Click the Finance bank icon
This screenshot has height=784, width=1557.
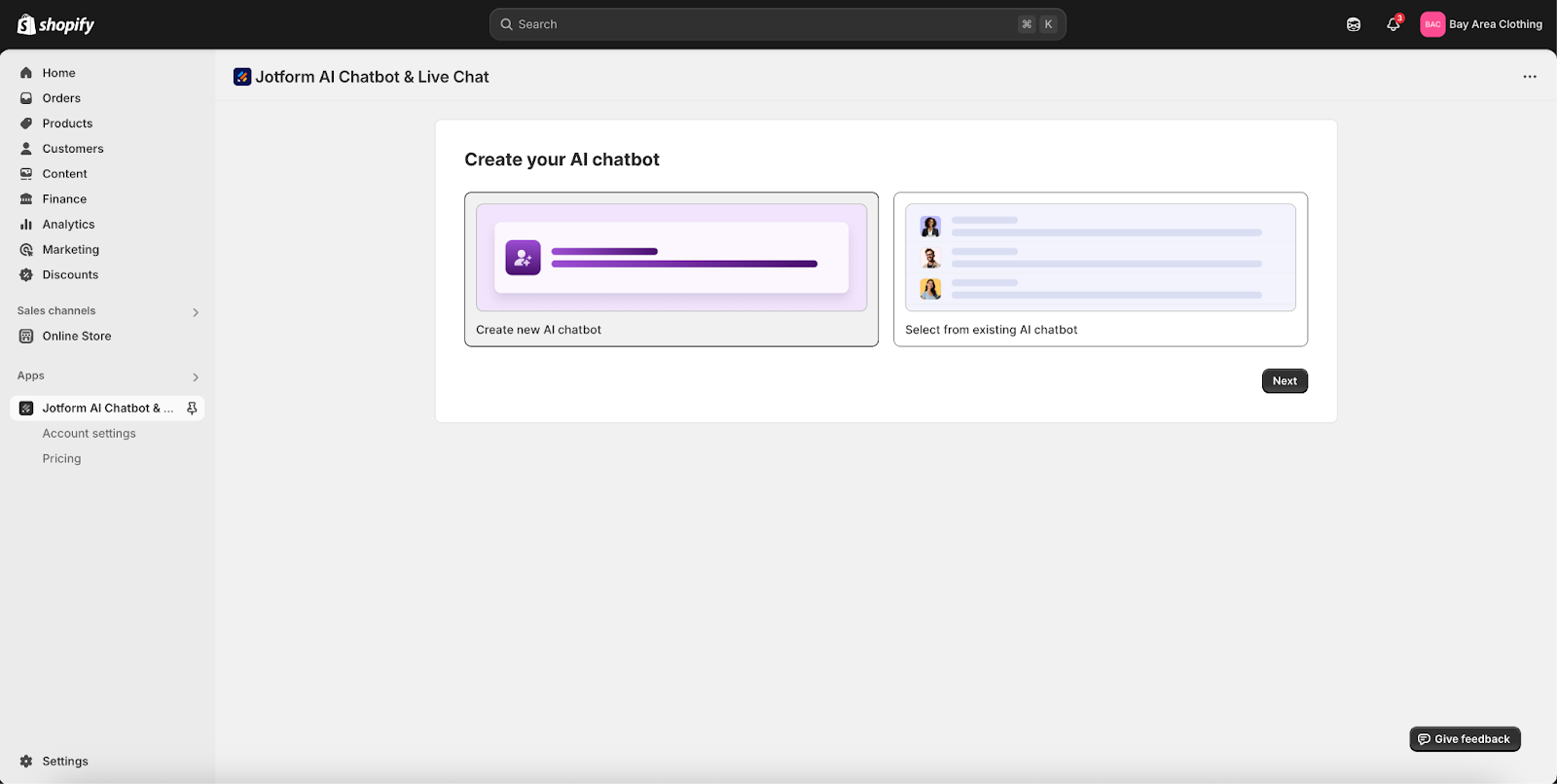click(x=26, y=199)
